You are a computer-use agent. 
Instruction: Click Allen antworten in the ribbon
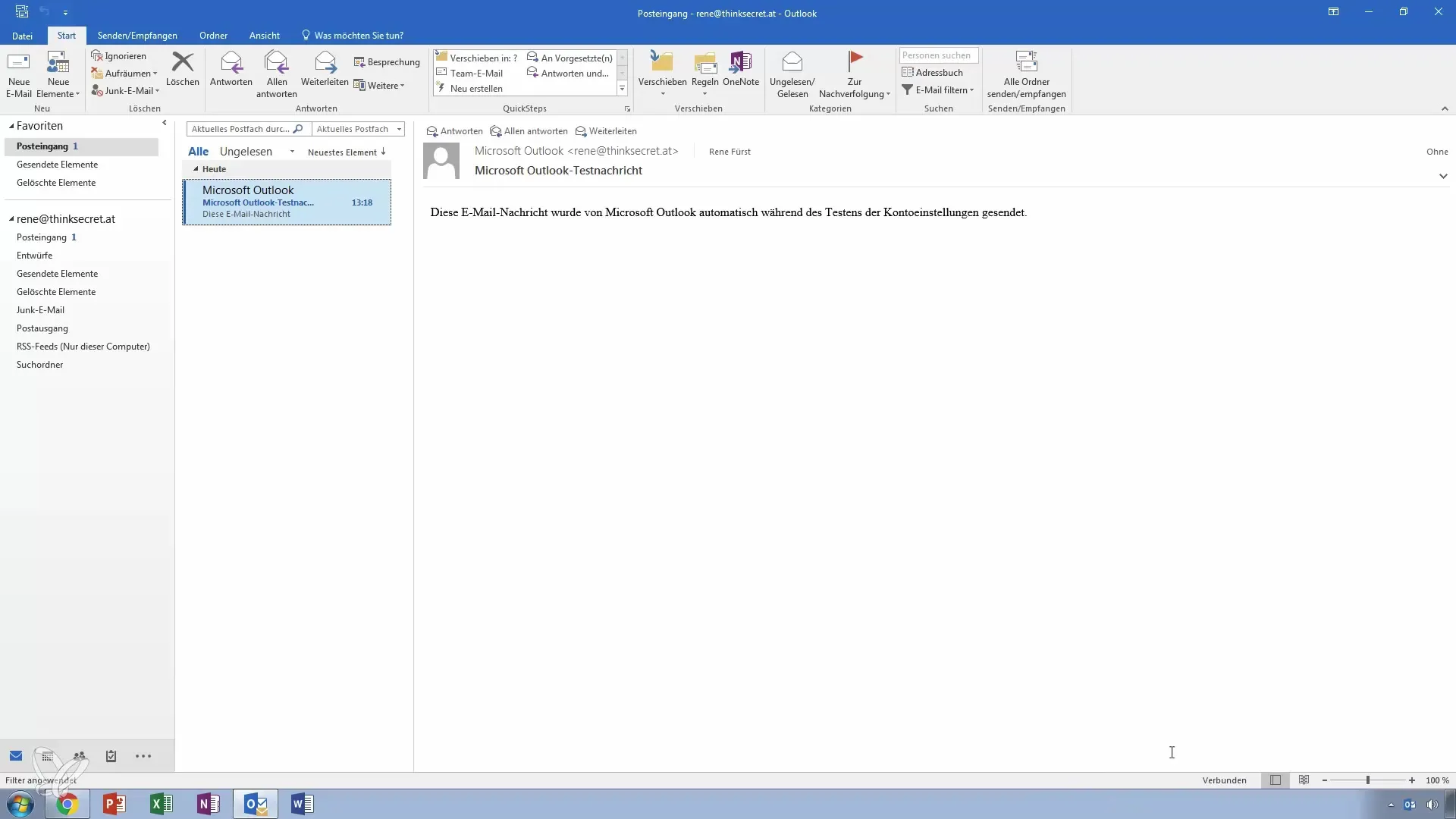click(x=277, y=75)
